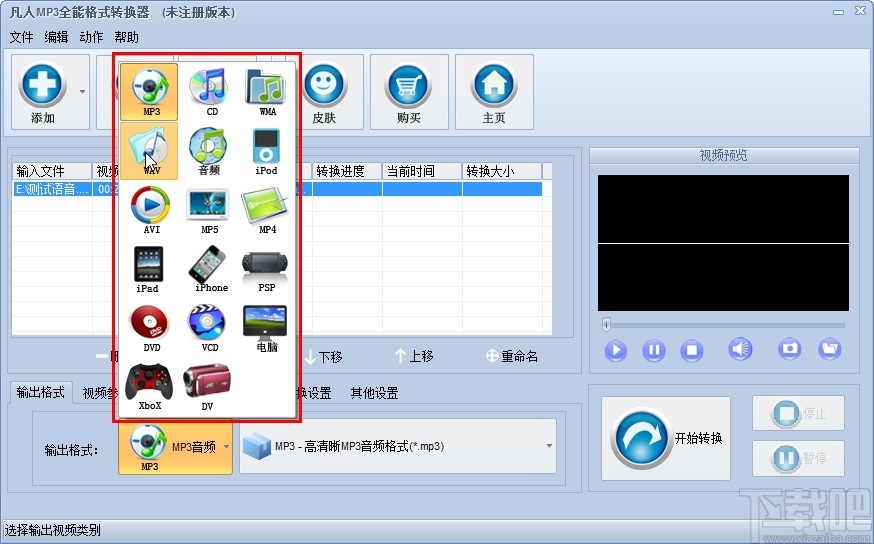Choose the 音频 audio format icon
This screenshot has width=874, height=544.
(x=208, y=150)
